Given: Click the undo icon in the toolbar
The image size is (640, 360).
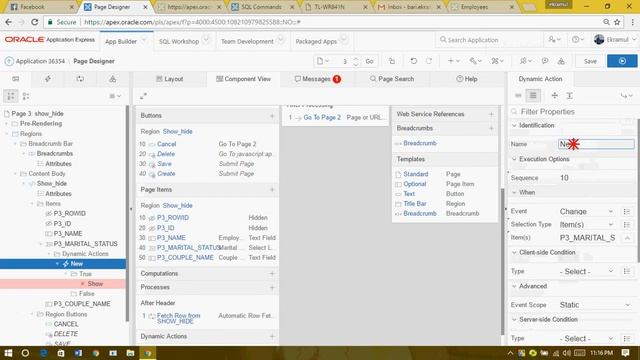Looking at the screenshot, I should pyautogui.click(x=413, y=61).
